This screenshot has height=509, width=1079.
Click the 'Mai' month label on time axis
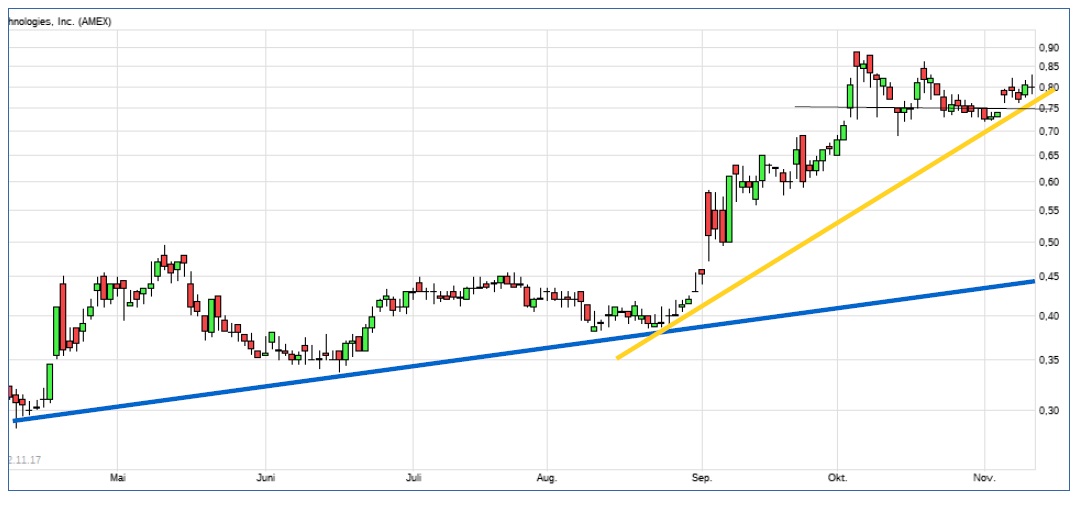[x=117, y=478]
